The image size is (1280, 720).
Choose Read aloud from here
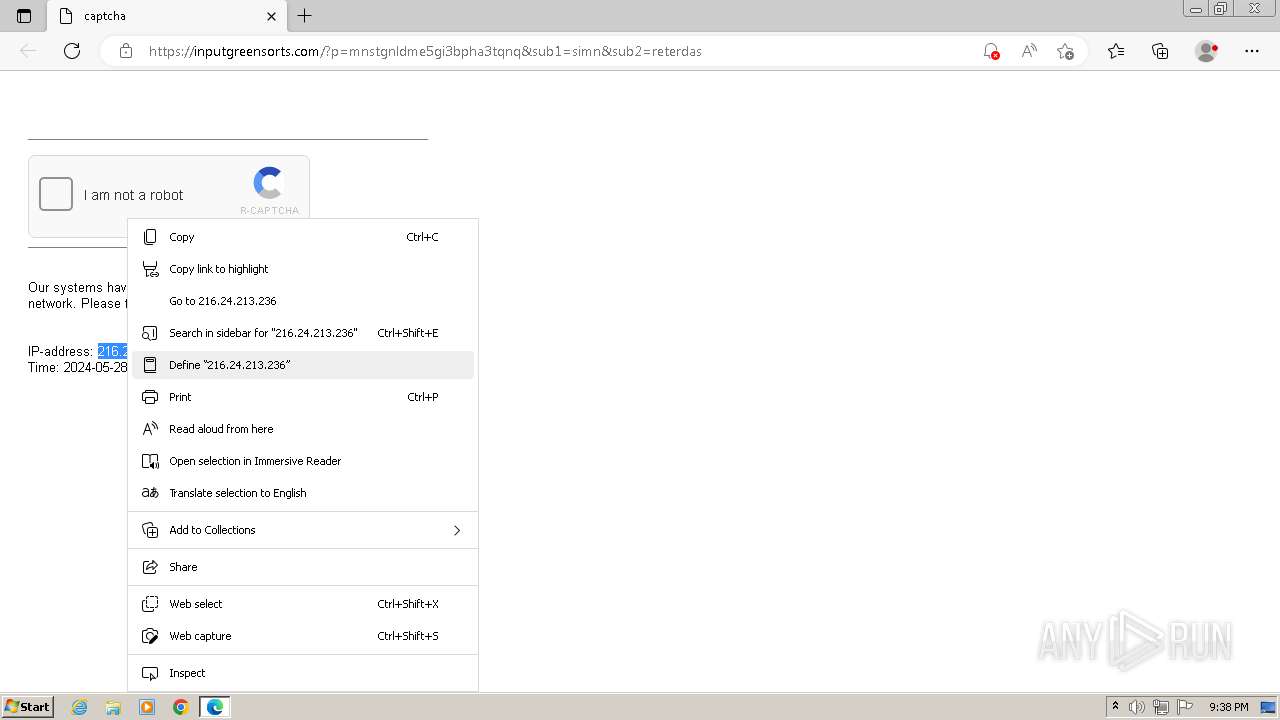(x=303, y=429)
